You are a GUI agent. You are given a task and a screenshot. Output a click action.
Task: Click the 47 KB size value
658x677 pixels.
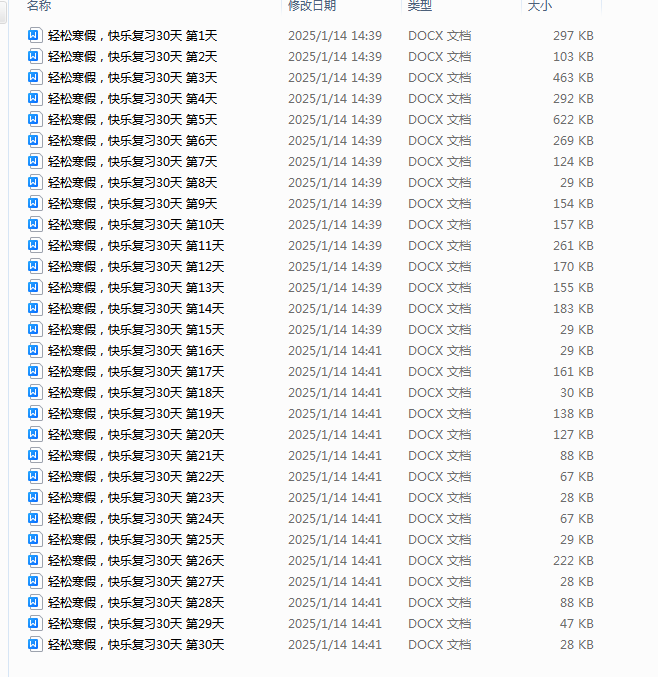577,624
